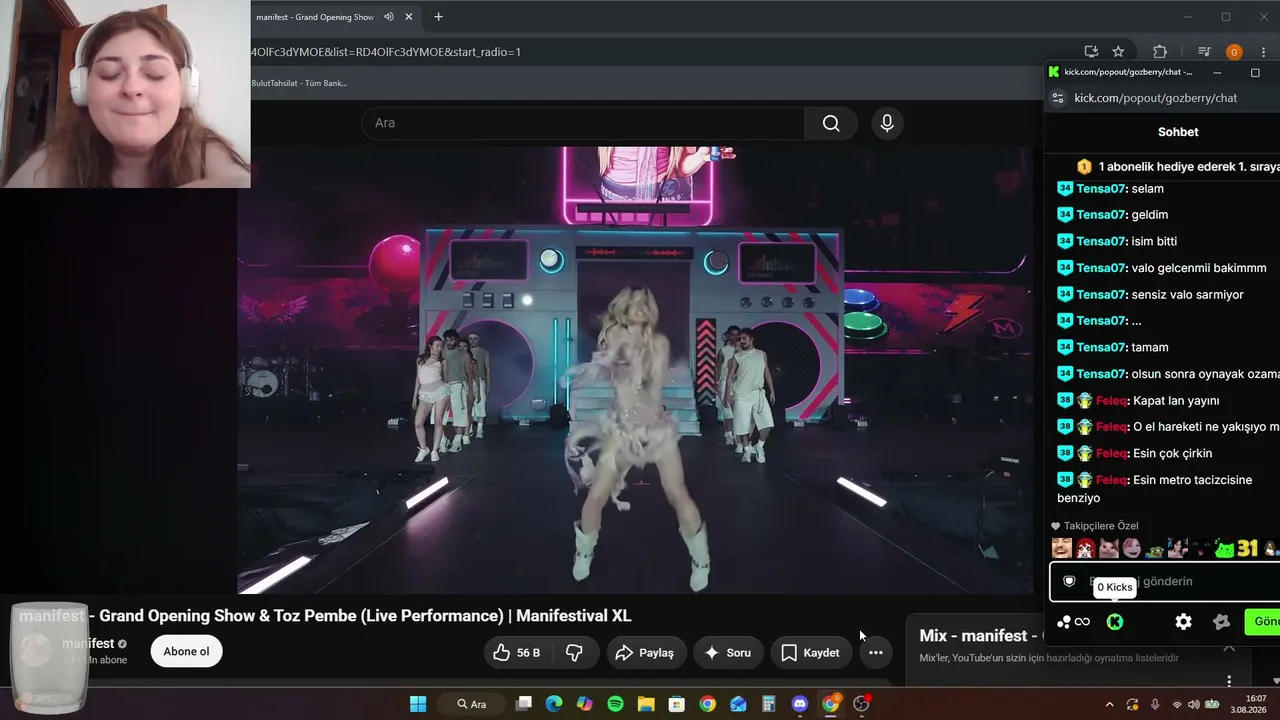Bookmark this page with the star icon
Viewport: 1280px width, 720px height.
[1118, 52]
